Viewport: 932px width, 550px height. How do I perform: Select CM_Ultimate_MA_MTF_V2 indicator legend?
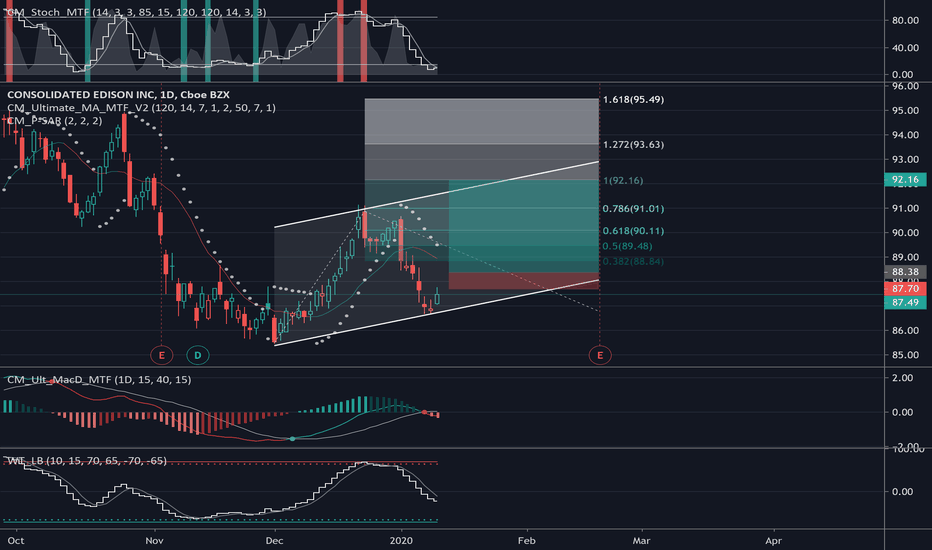[x=141, y=108]
